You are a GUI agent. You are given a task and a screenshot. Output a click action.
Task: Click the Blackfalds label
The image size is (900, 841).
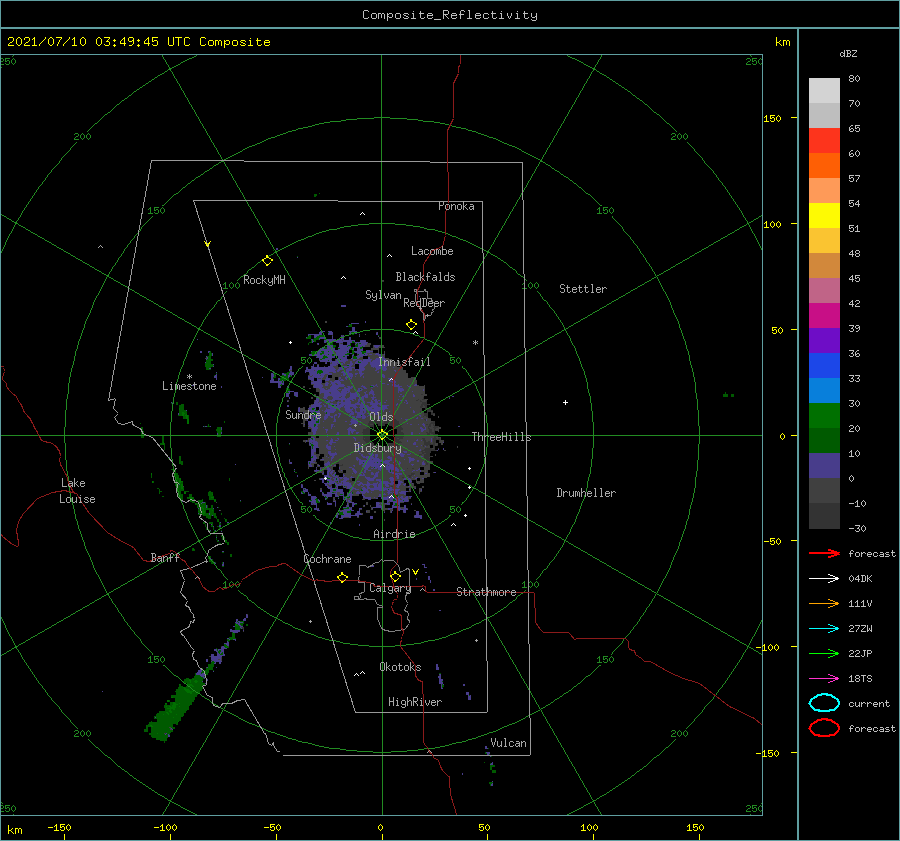click(x=425, y=277)
